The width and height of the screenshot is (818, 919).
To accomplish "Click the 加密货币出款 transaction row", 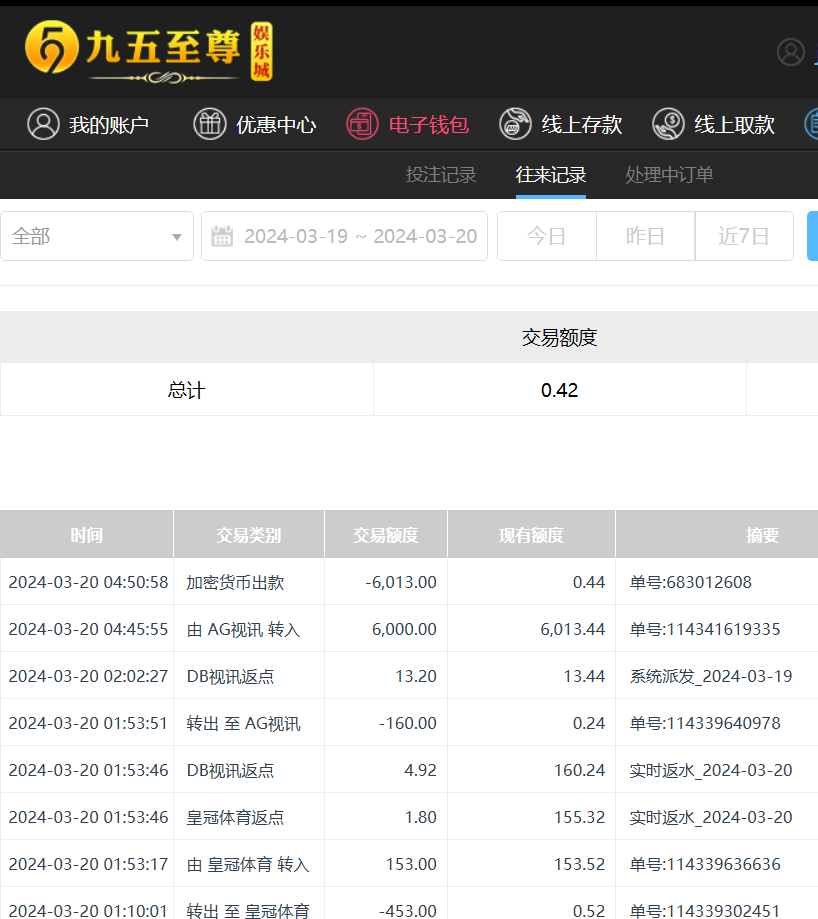I will click(235, 582).
